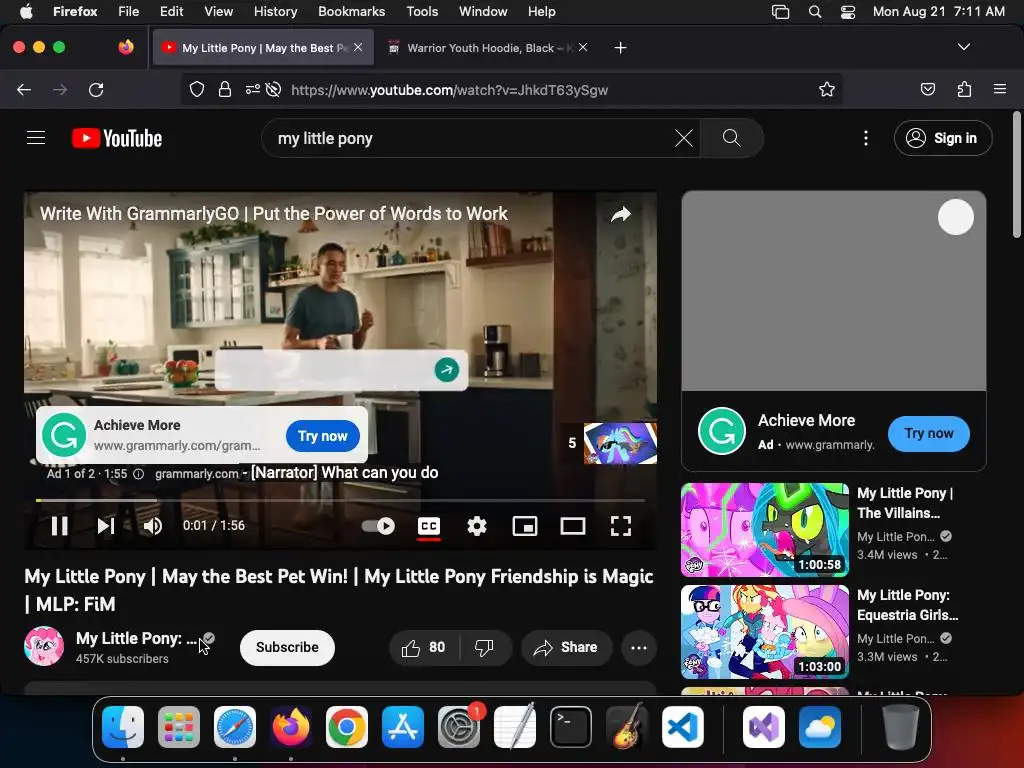This screenshot has width=1024, height=768.
Task: Click the Share button below video
Action: pyautogui.click(x=566, y=648)
